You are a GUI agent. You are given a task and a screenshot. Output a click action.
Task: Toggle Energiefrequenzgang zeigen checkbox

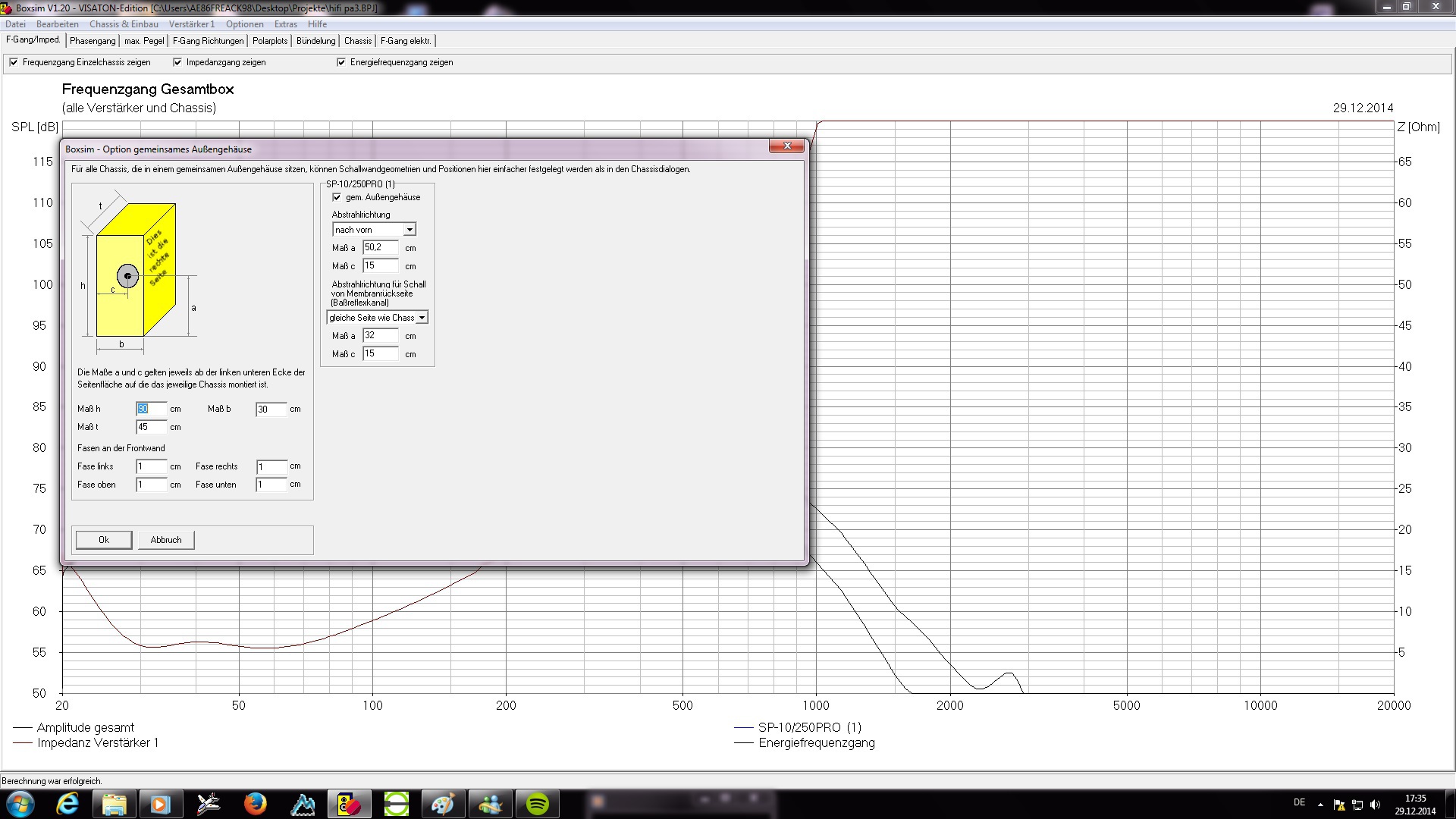[x=341, y=62]
